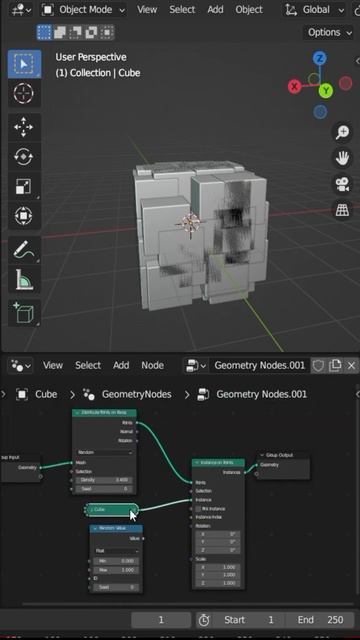
Task: Adjust Random Value Max field
Action: coord(116,570)
